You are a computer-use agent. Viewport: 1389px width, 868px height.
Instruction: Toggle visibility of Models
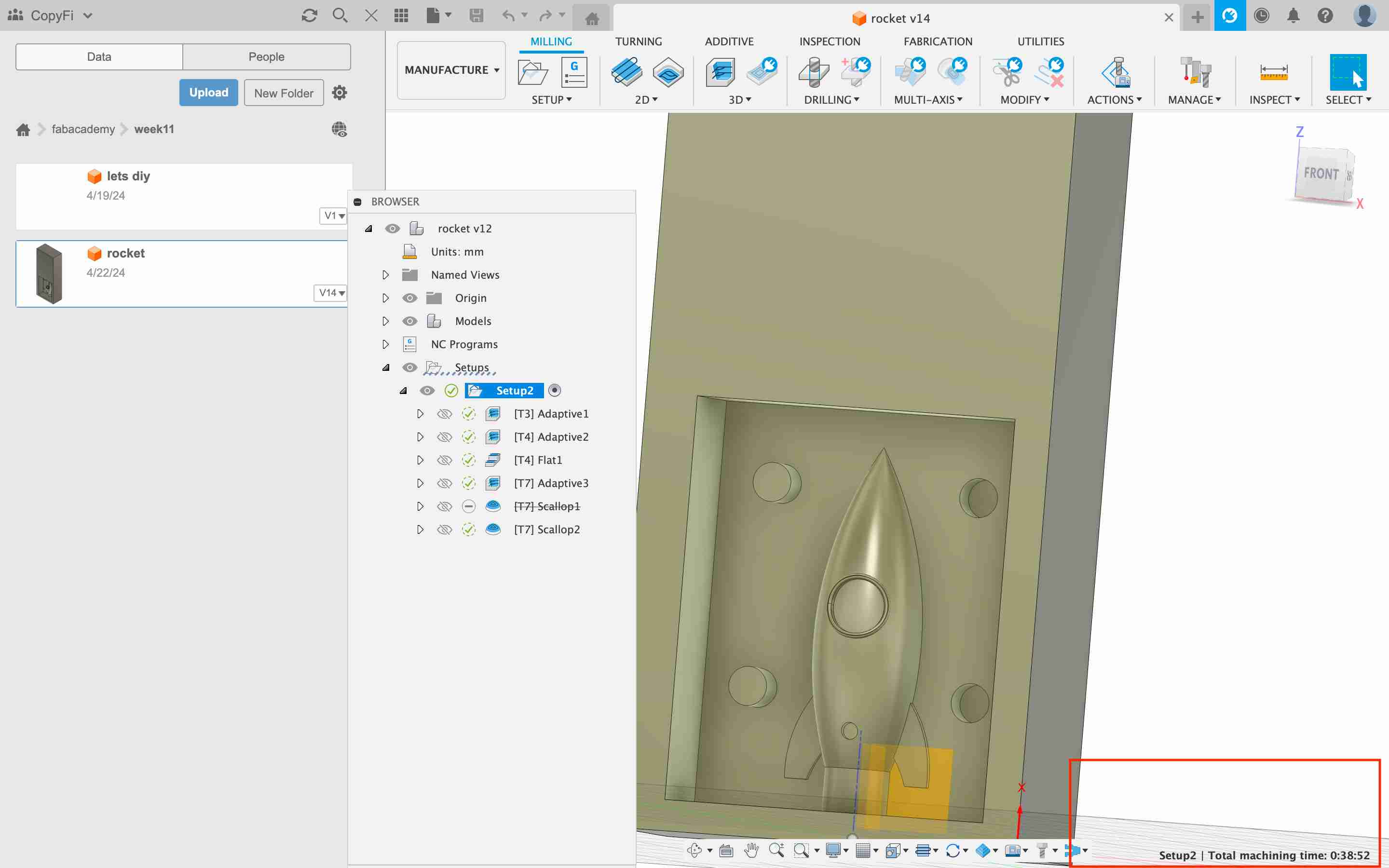(x=410, y=321)
